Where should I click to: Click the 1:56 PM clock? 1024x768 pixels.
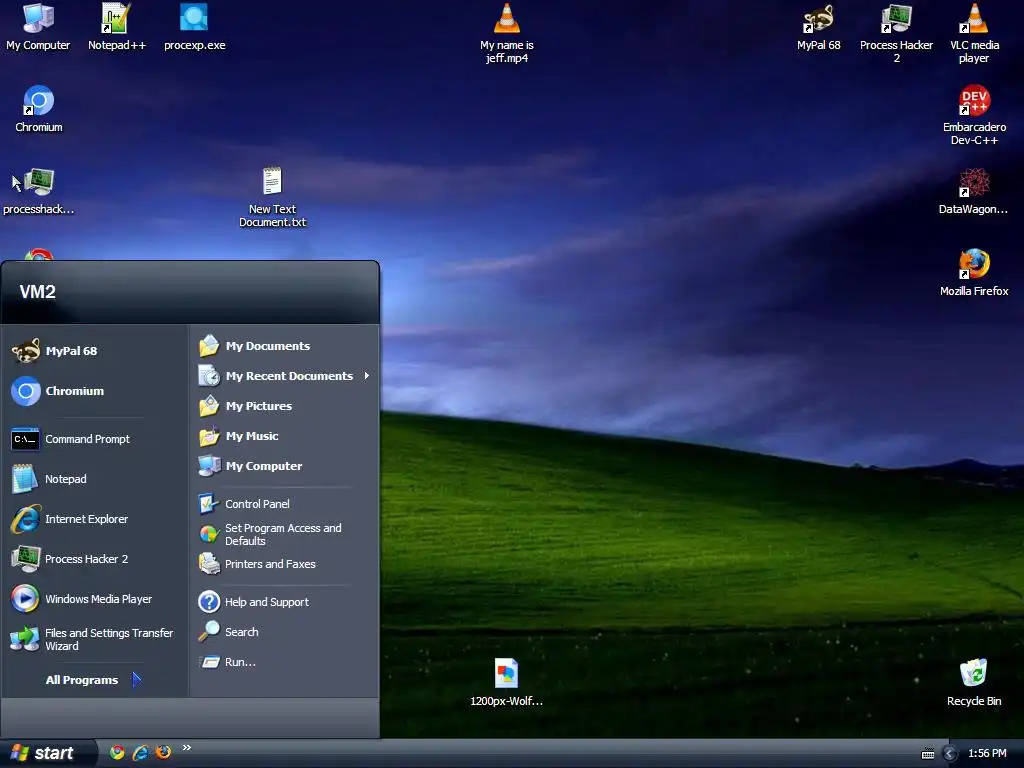click(x=987, y=754)
